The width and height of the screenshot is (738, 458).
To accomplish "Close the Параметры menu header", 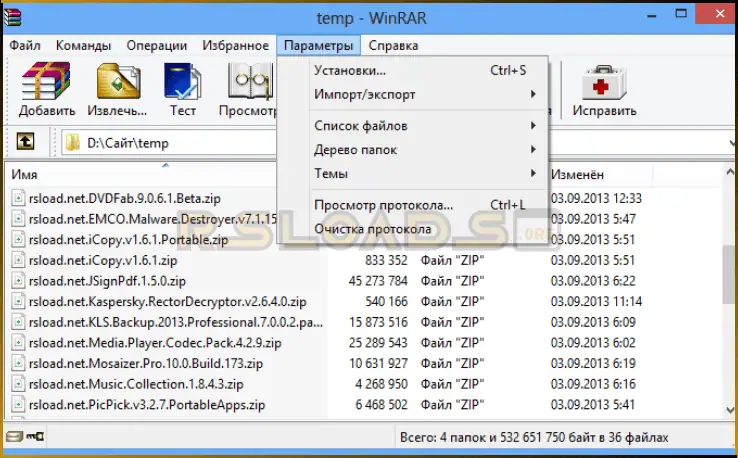I will (318, 45).
